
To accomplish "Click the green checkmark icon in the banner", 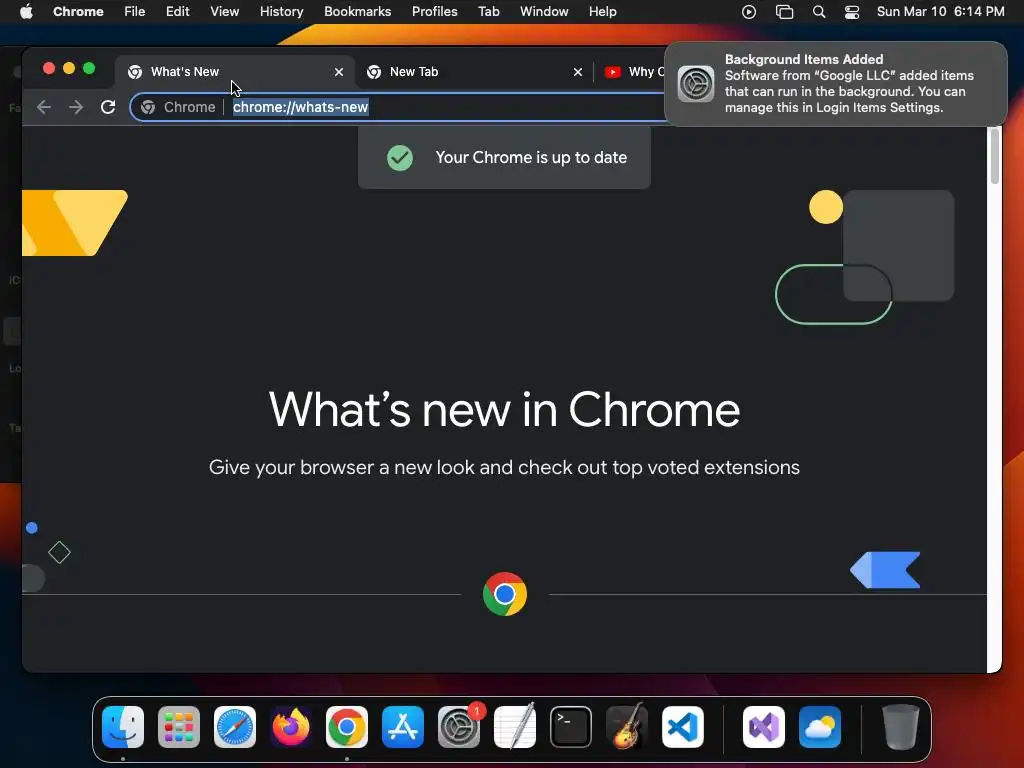I will [400, 157].
